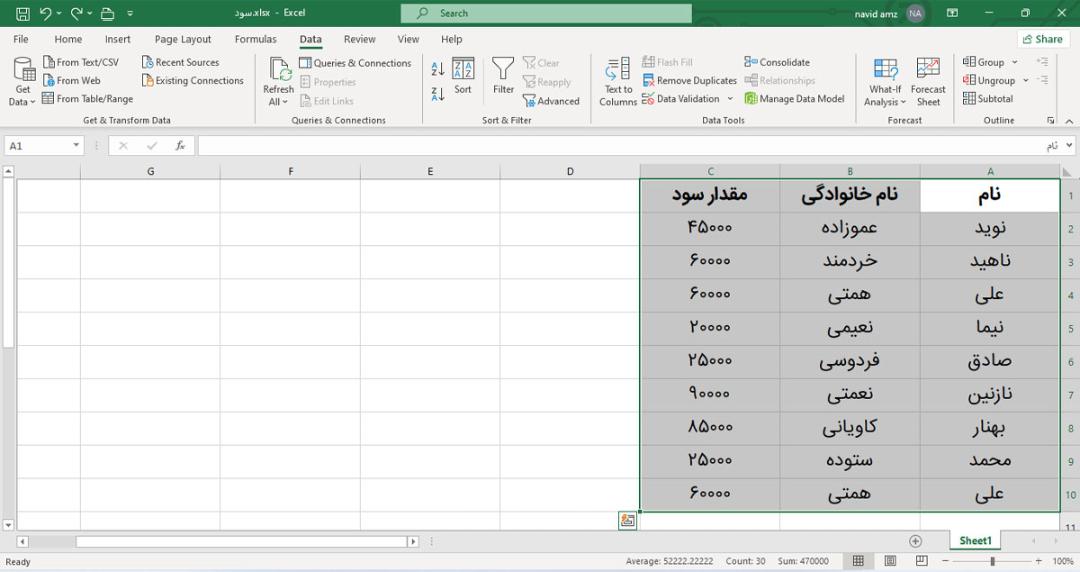This screenshot has height=572, width=1080.
Task: Expand the formula bar
Action: [1069, 145]
